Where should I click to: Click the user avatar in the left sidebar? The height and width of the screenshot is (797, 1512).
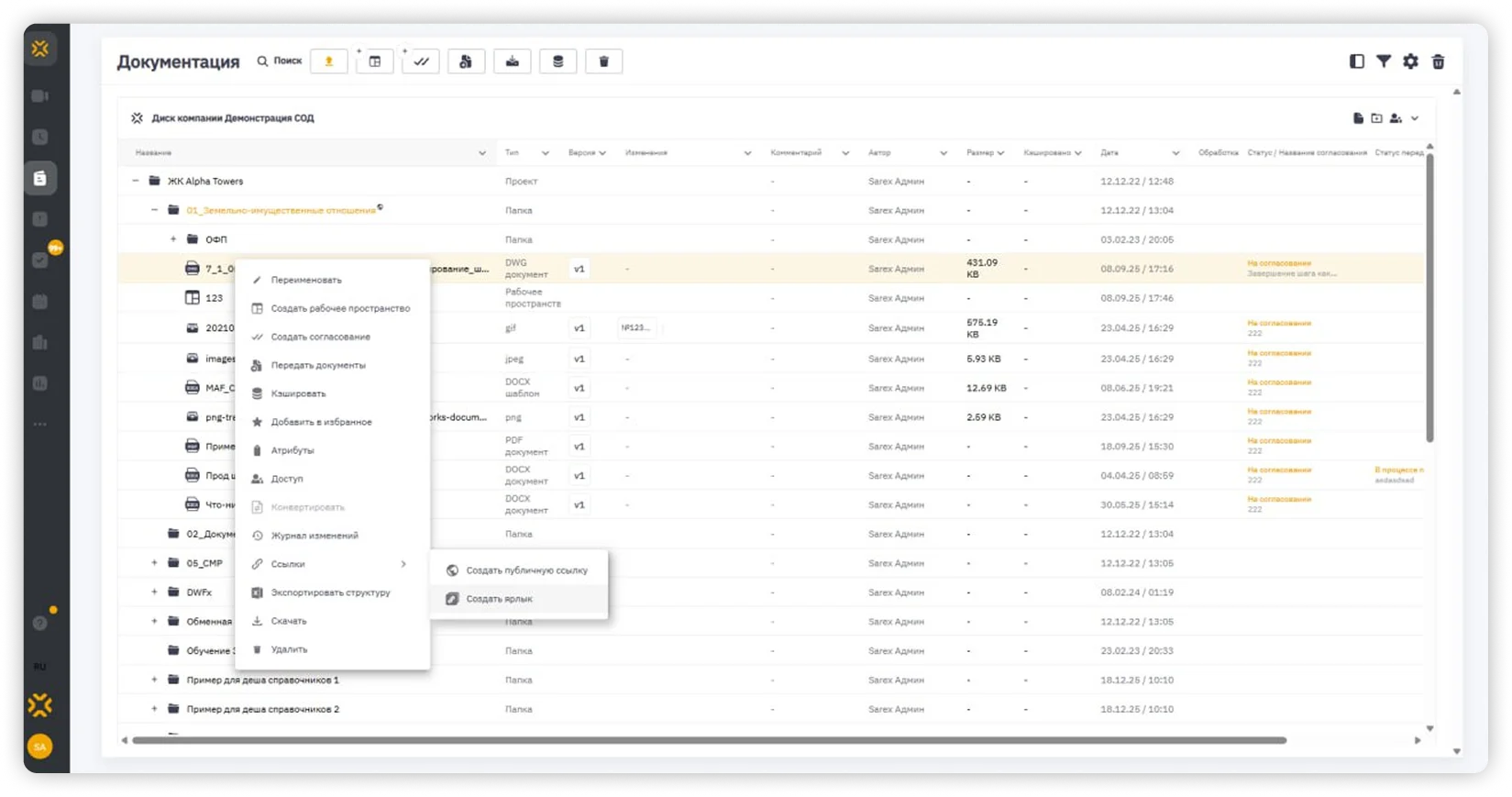tap(39, 747)
